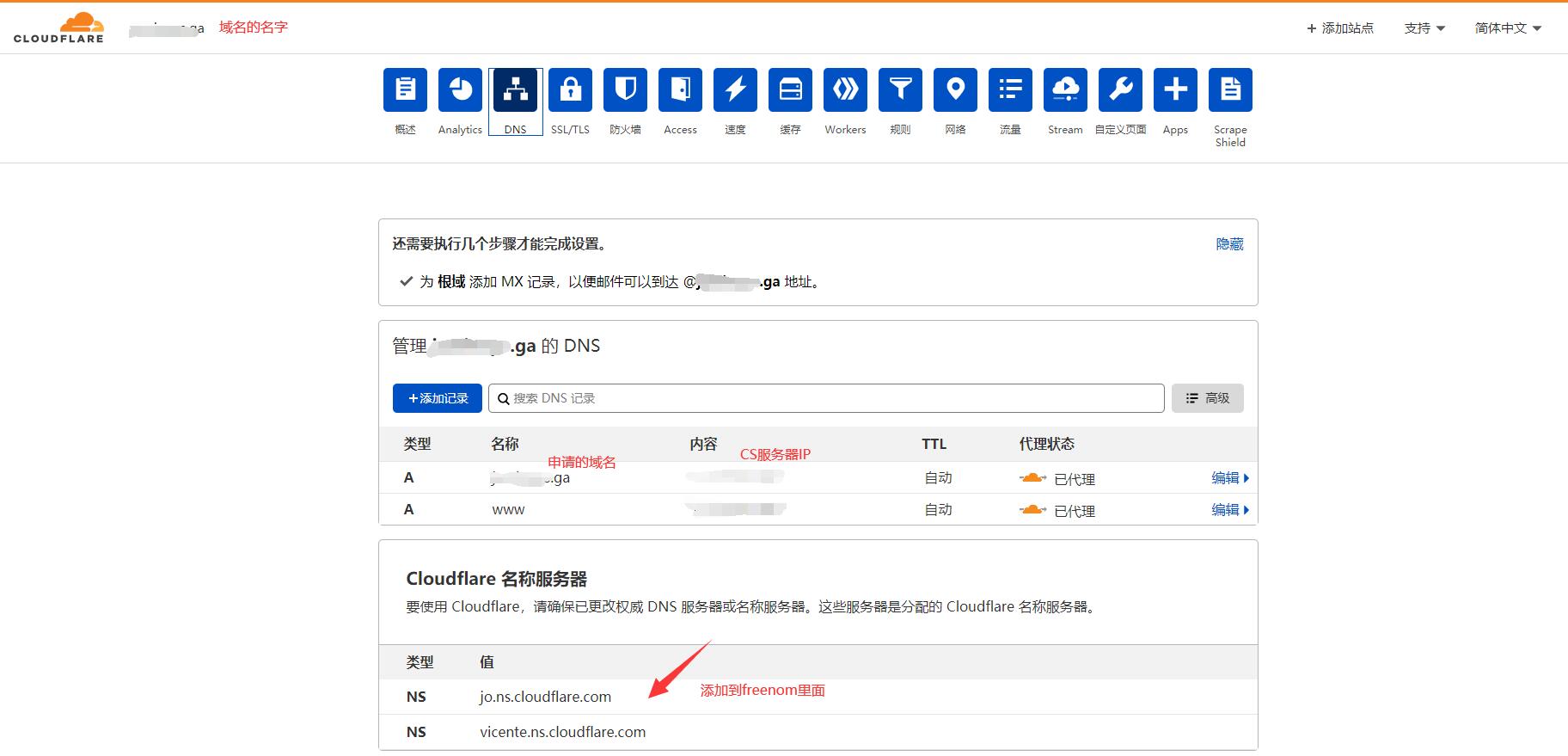This screenshot has width=1568, height=756.
Task: Expand 编辑 for the www record
Action: click(x=1229, y=510)
